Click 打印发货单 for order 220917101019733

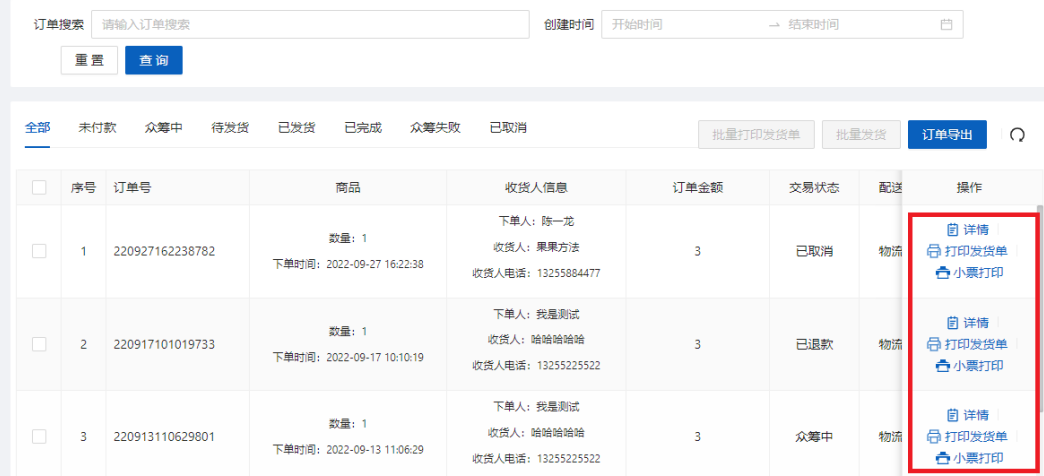point(966,344)
